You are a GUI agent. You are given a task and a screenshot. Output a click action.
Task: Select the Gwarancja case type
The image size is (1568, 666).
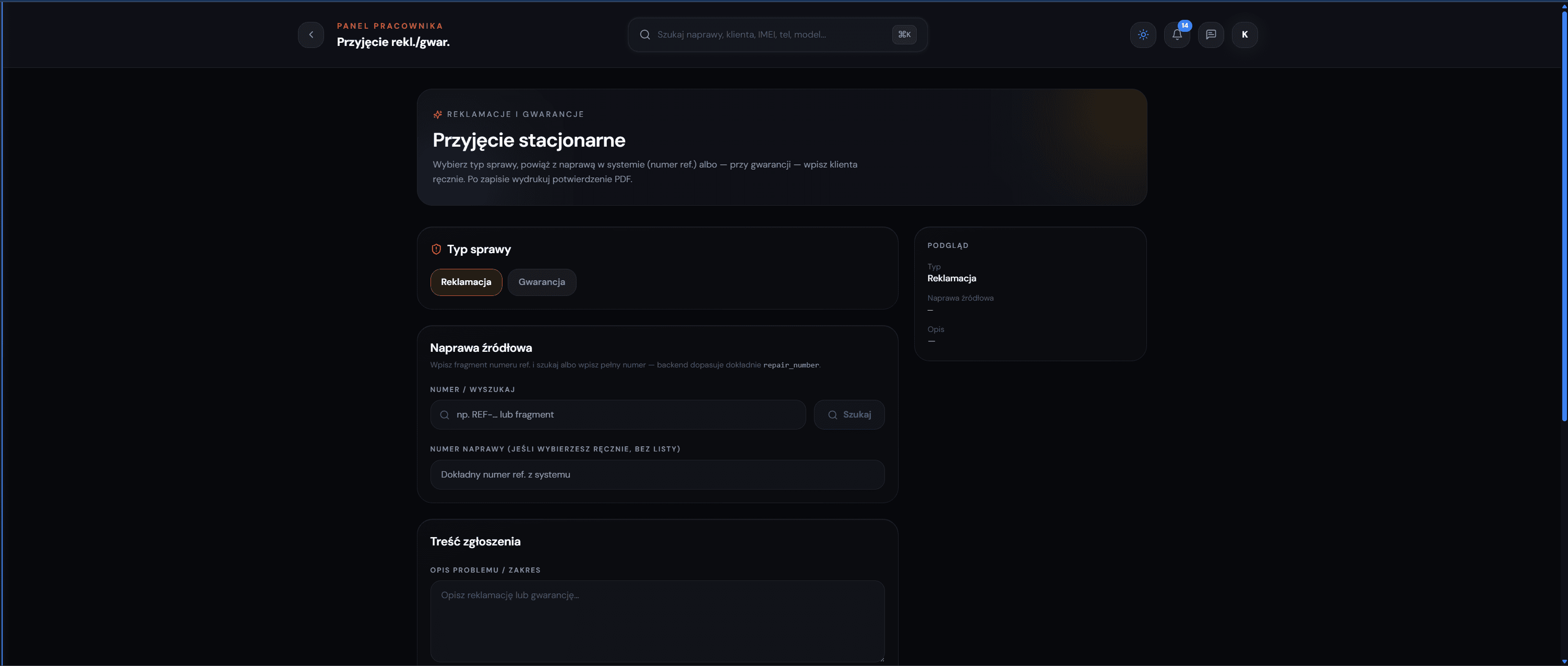coord(541,282)
